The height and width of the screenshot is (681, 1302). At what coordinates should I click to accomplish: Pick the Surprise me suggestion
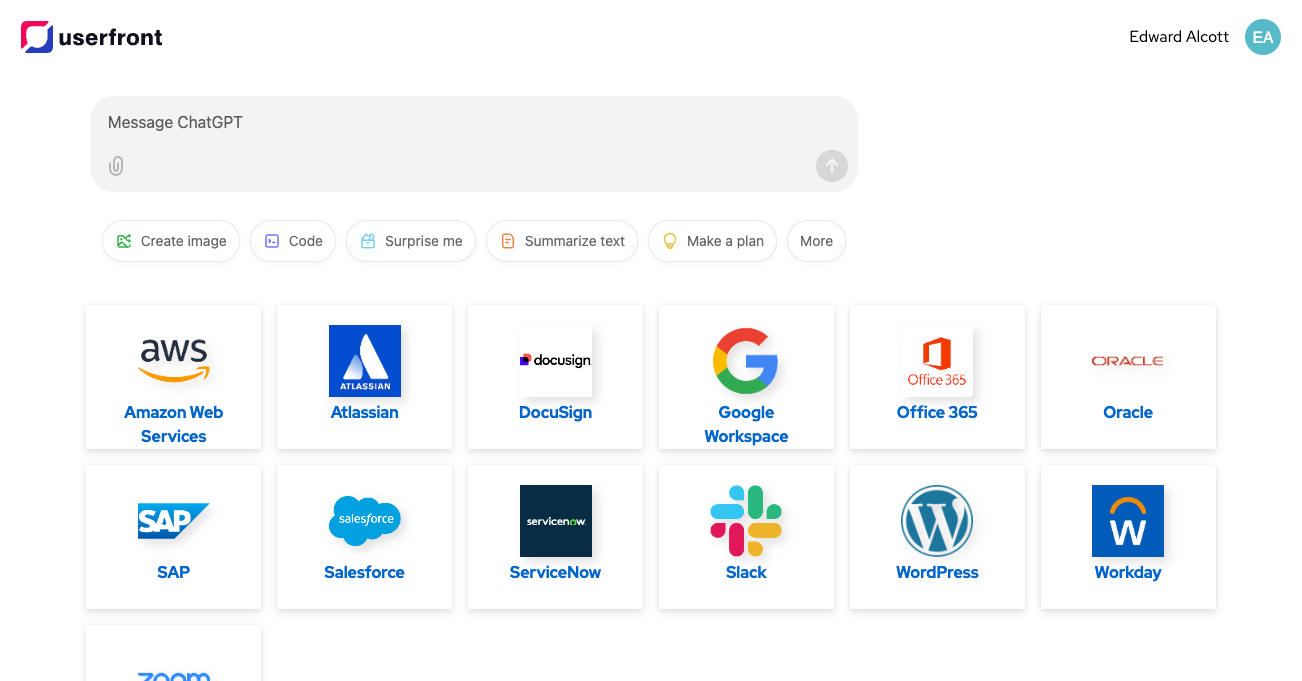[x=411, y=241]
